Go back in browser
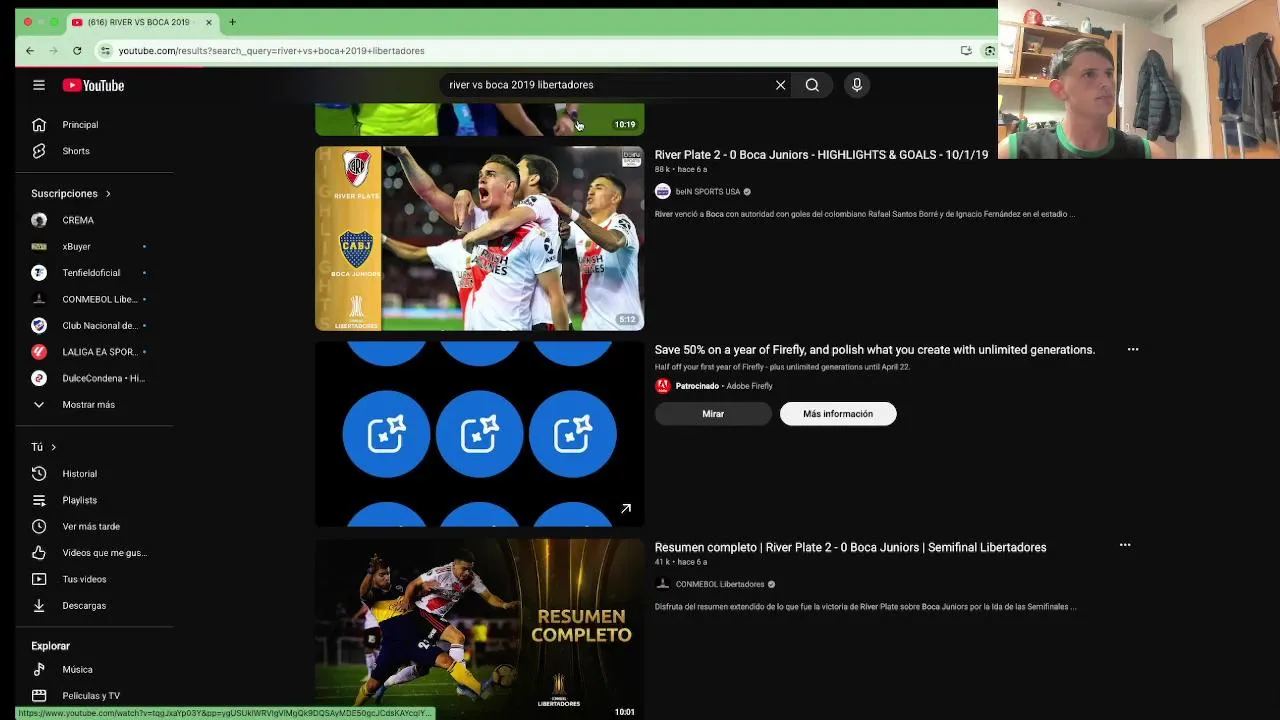This screenshot has height=720, width=1280. point(30,51)
